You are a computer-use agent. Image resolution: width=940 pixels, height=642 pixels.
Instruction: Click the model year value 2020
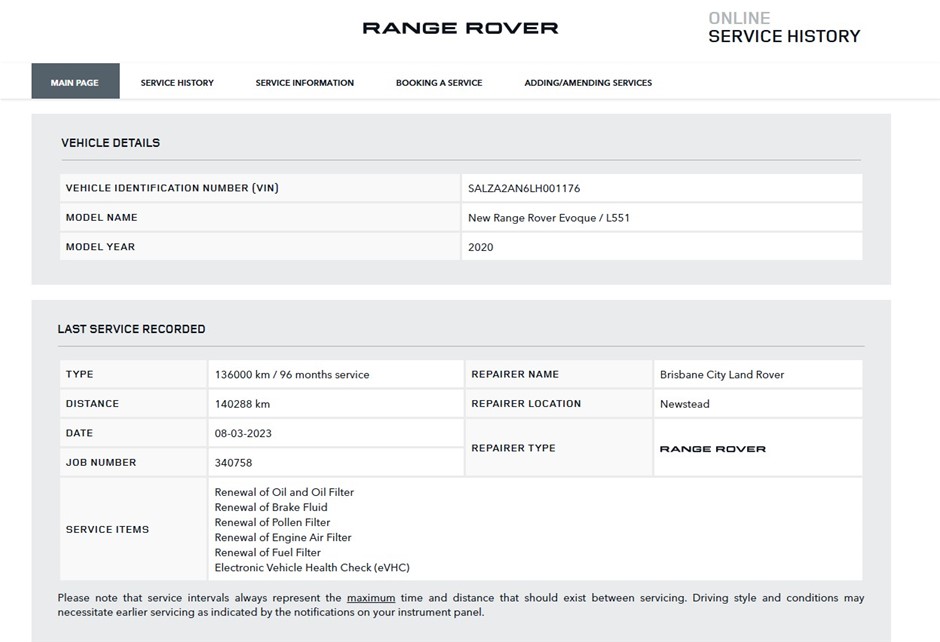coord(480,247)
